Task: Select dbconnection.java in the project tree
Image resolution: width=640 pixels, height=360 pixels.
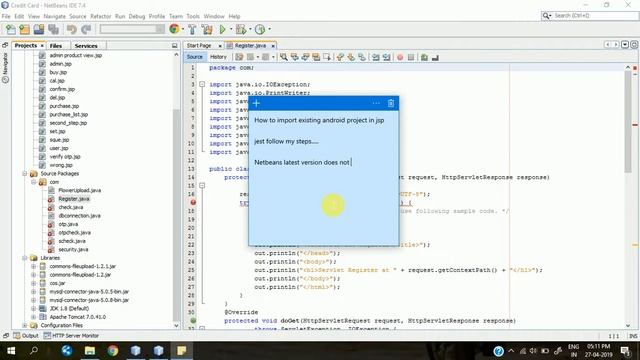Action: click(79, 216)
